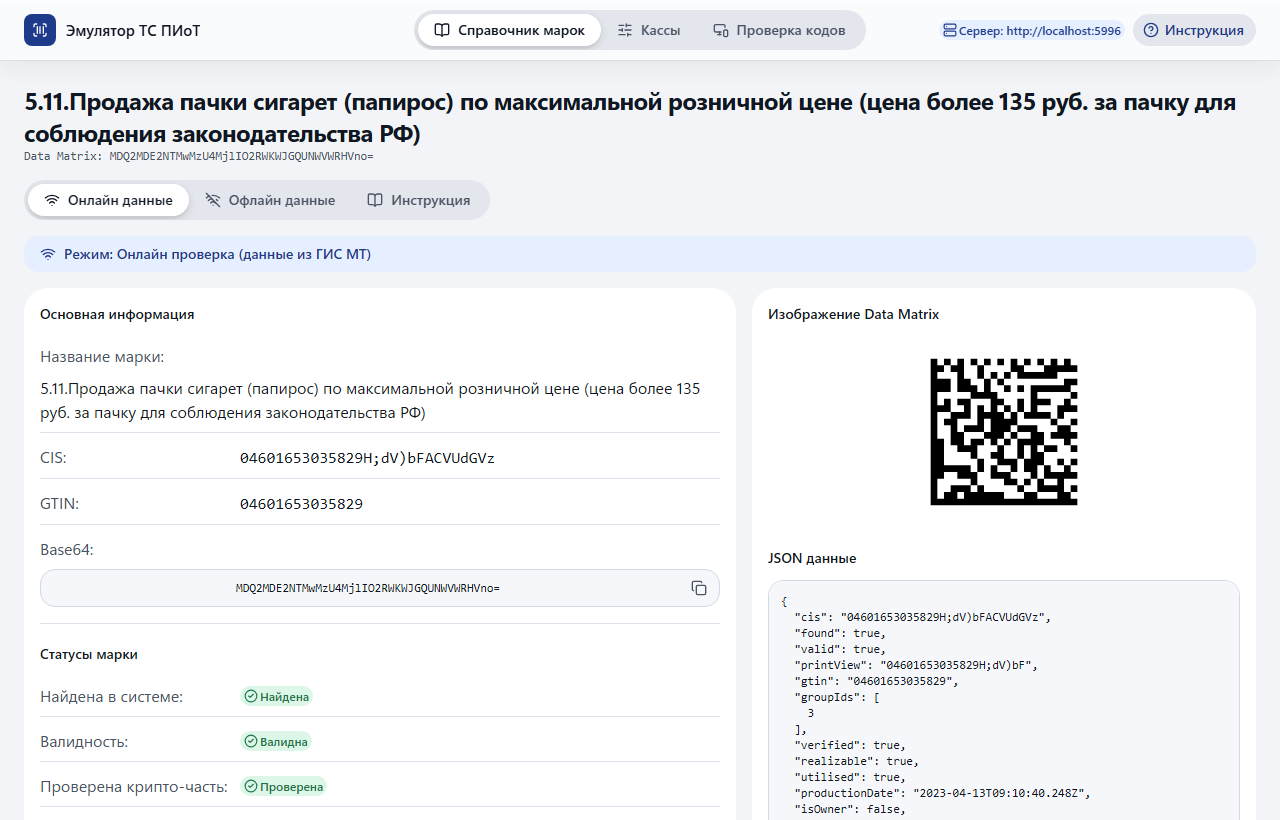Click the help circle icon in Инструкция button

pyautogui.click(x=1151, y=30)
